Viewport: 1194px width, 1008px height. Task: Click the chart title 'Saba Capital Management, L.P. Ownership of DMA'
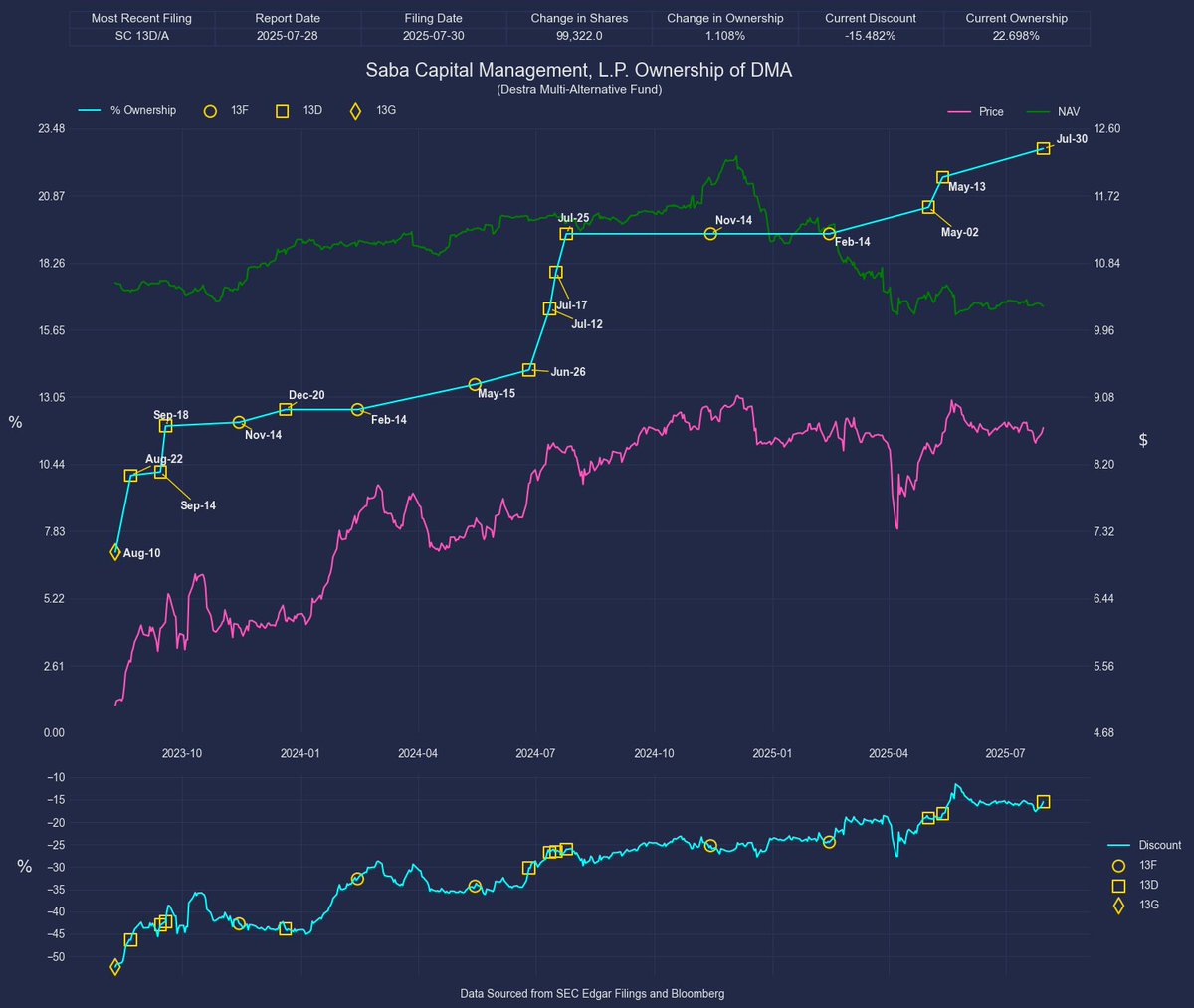click(x=579, y=71)
